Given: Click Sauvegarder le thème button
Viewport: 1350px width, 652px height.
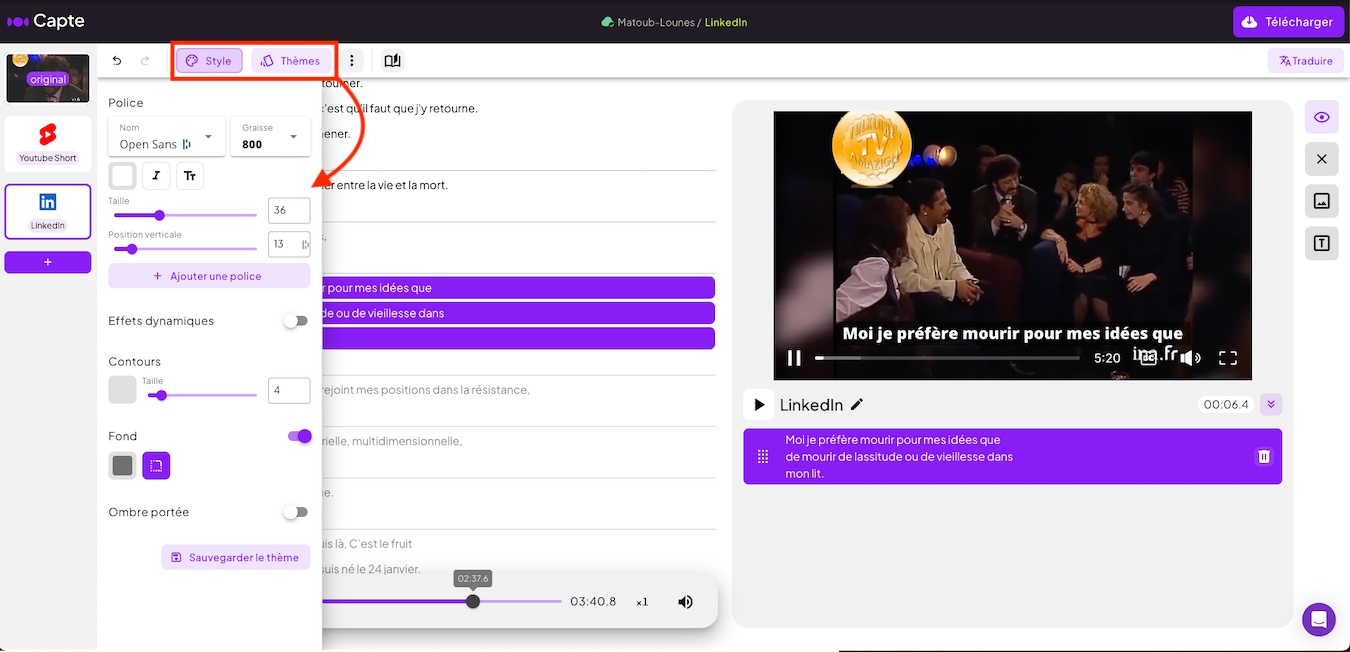Looking at the screenshot, I should point(235,557).
